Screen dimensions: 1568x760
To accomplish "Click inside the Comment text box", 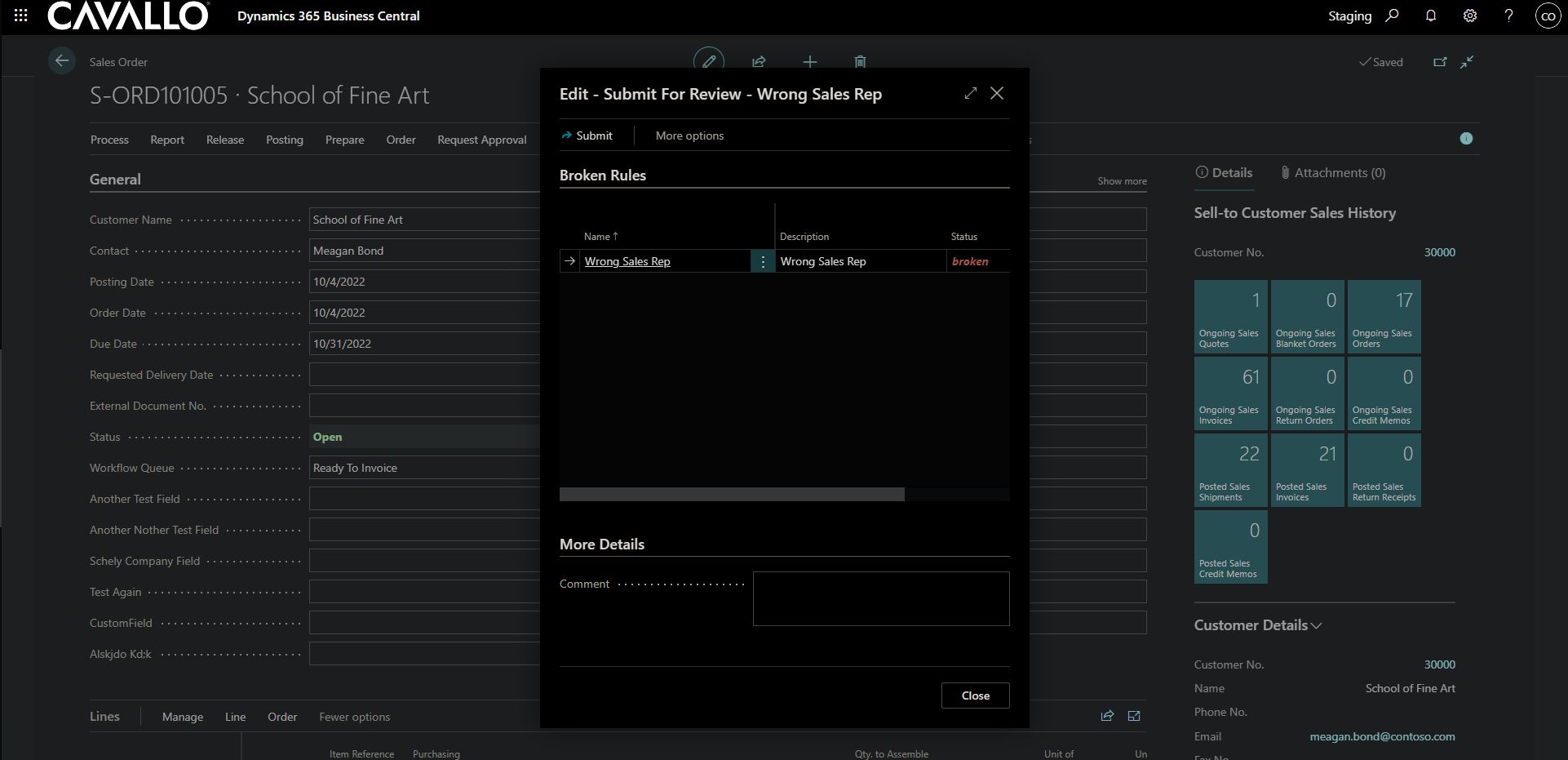I will point(880,598).
